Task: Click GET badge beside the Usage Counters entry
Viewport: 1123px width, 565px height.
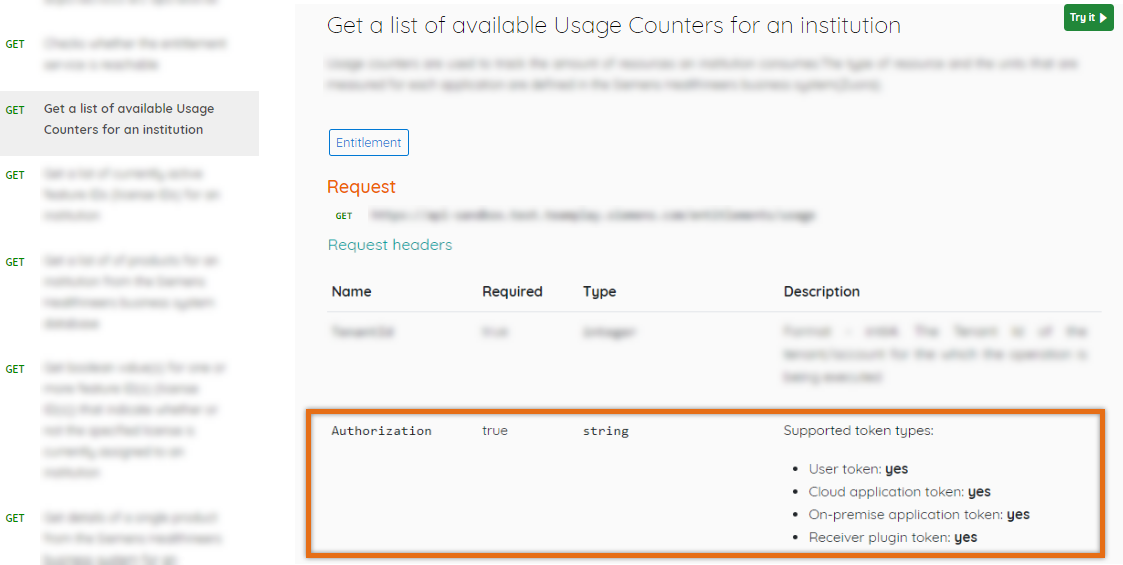Action: pyautogui.click(x=15, y=110)
